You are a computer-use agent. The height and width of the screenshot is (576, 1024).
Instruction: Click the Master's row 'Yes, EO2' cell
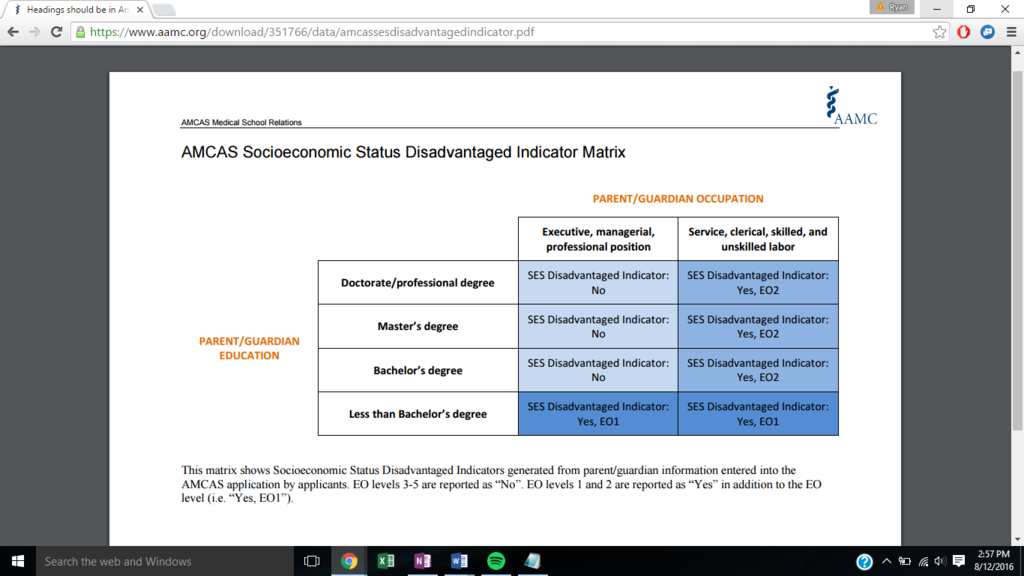click(758, 326)
